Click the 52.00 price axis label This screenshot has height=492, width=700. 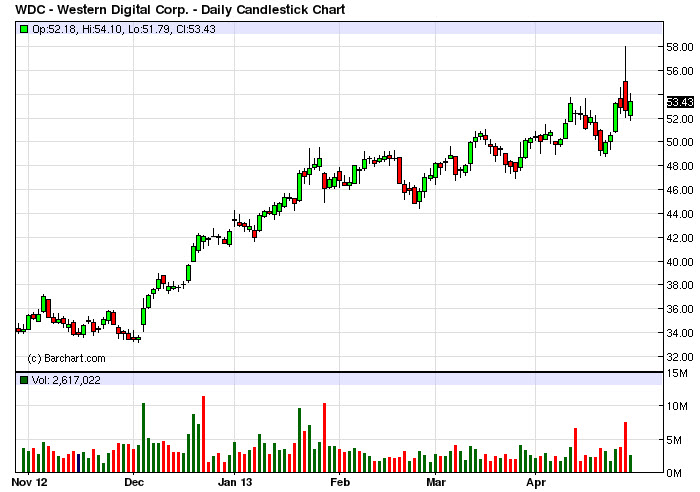tap(679, 119)
